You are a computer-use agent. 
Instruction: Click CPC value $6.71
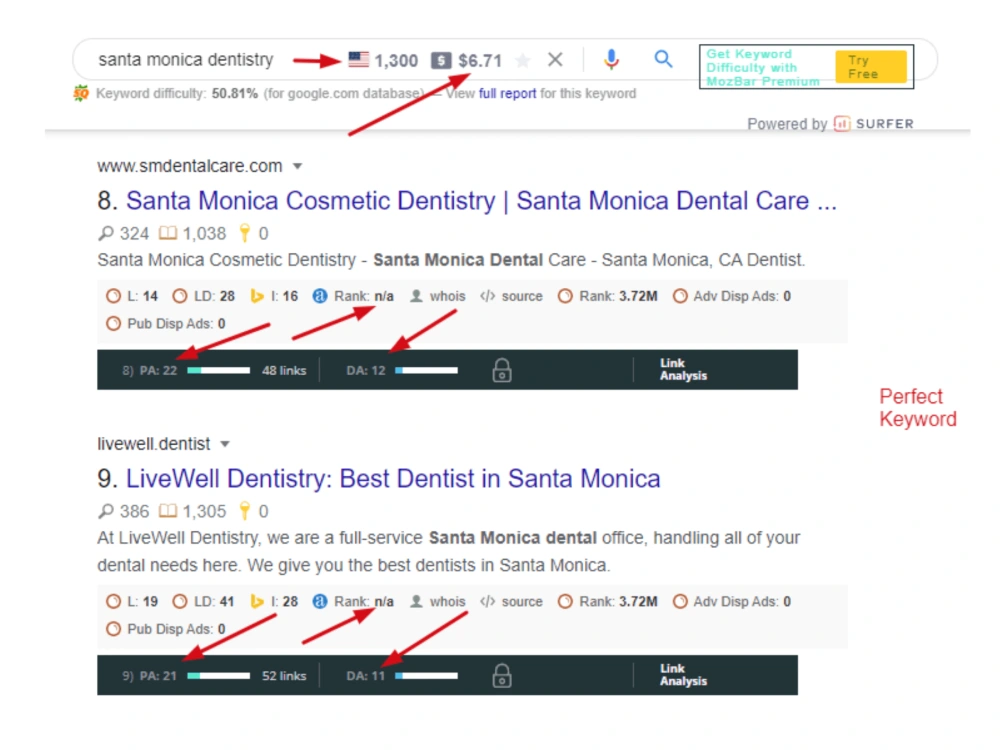[x=480, y=61]
